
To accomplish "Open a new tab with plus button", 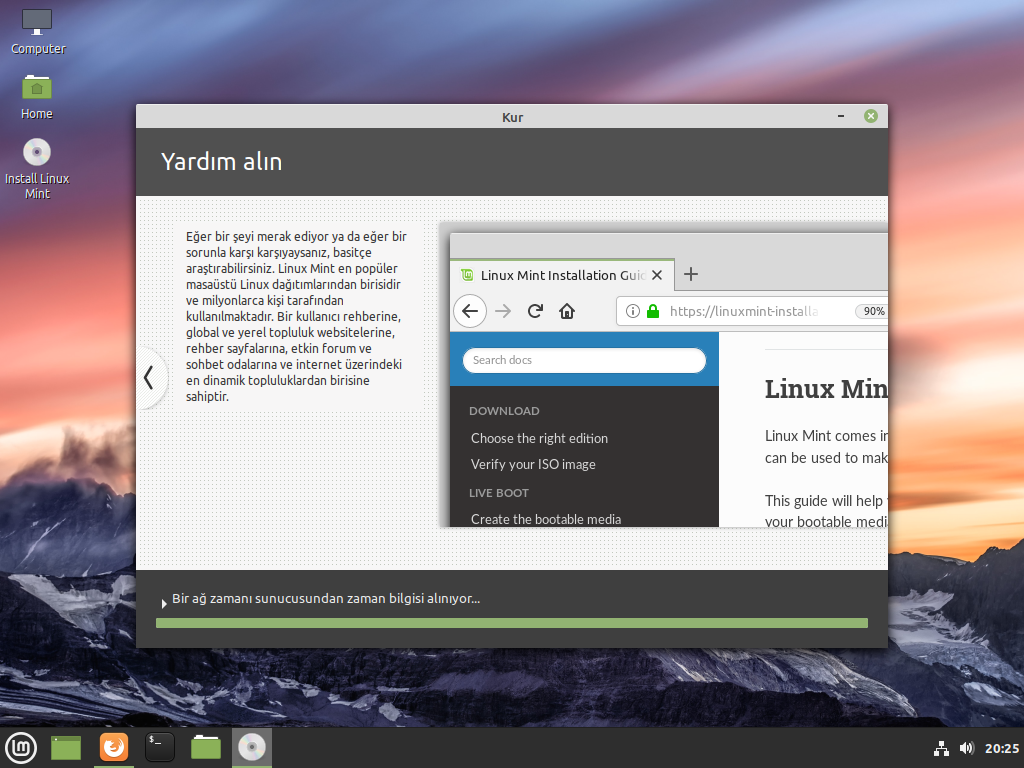I will point(691,274).
